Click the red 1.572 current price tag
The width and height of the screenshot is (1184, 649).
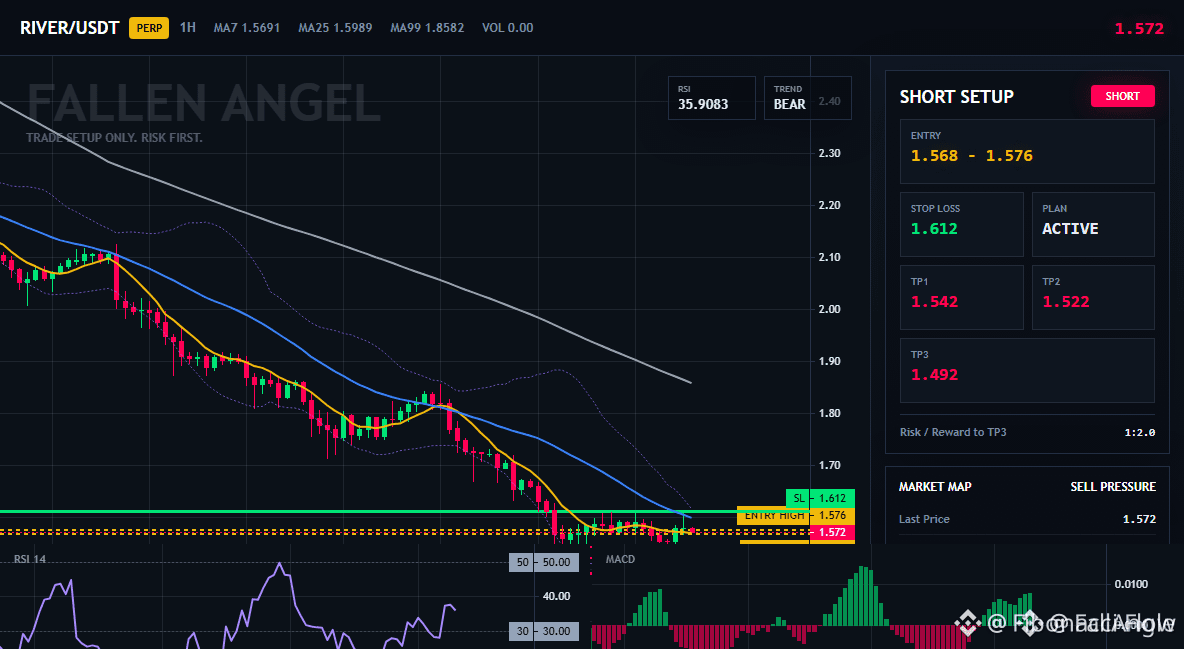[832, 533]
